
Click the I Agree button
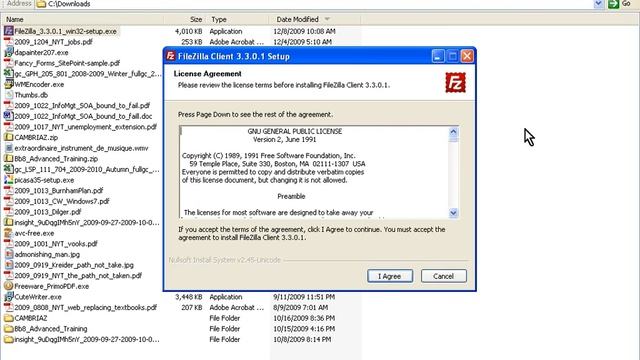(x=390, y=276)
